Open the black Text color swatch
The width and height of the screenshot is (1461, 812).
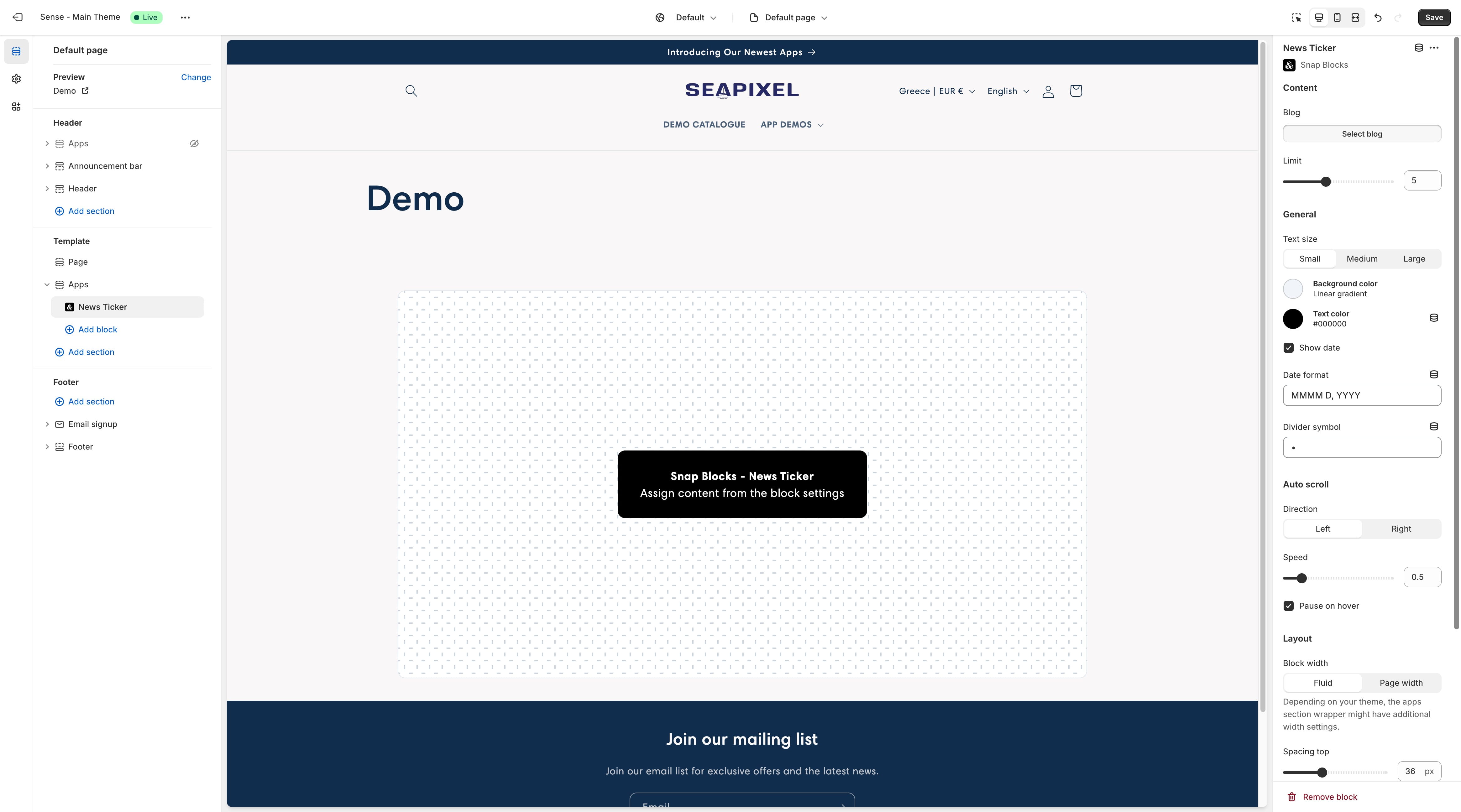pyautogui.click(x=1292, y=319)
